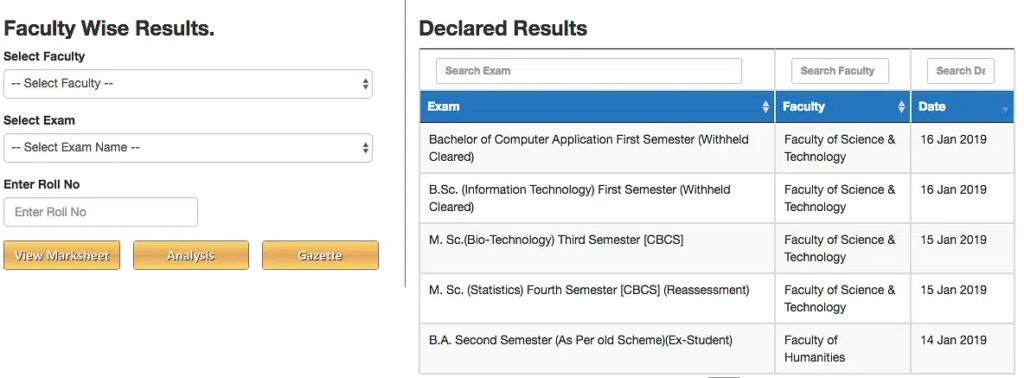Click the Select Faculty dropdown arrow
Screen dimensions: 1024x378
(365, 84)
